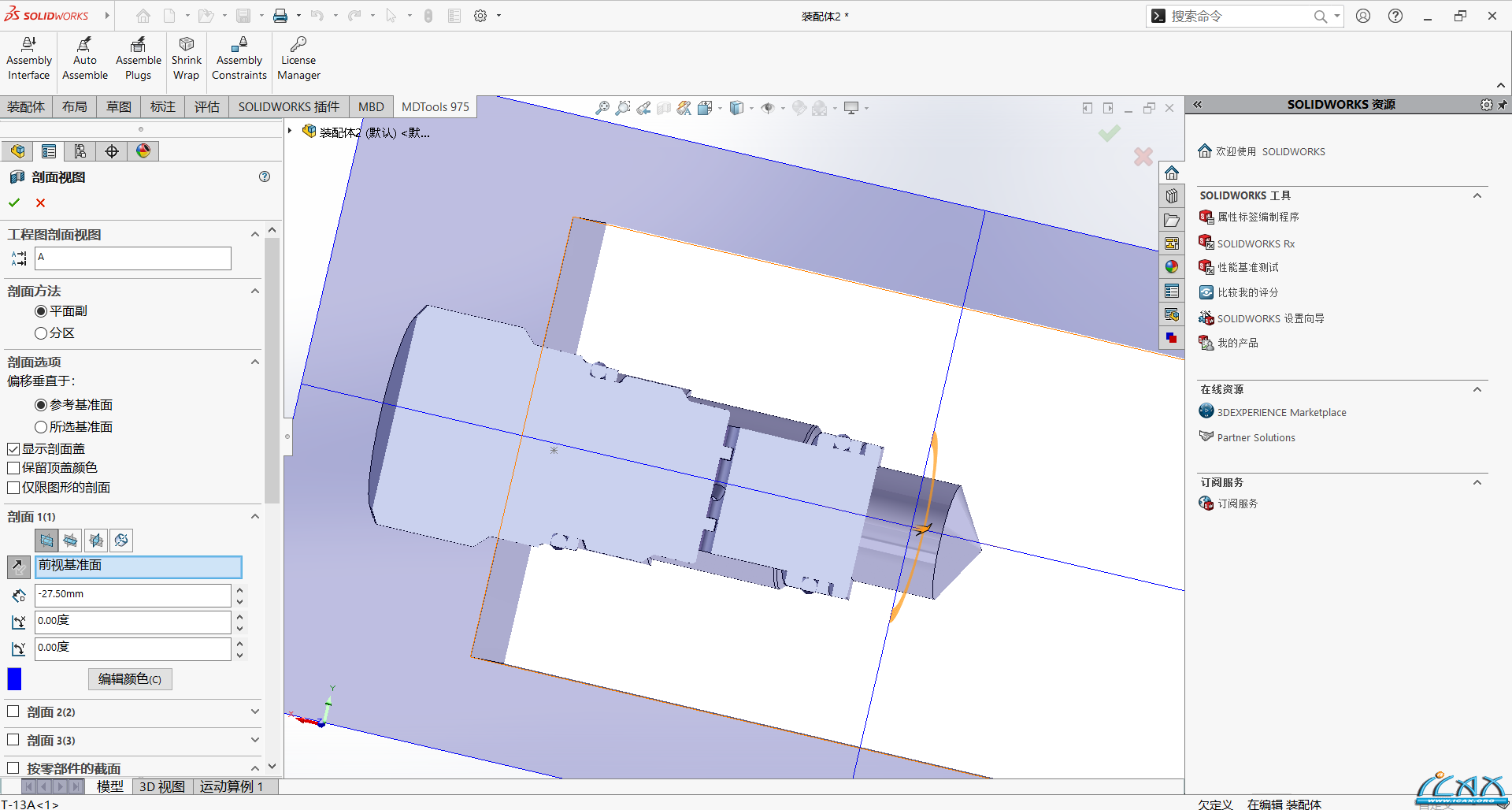
Task: Uncheck the 显示剖面盖 checkbox
Action: pos(13,449)
